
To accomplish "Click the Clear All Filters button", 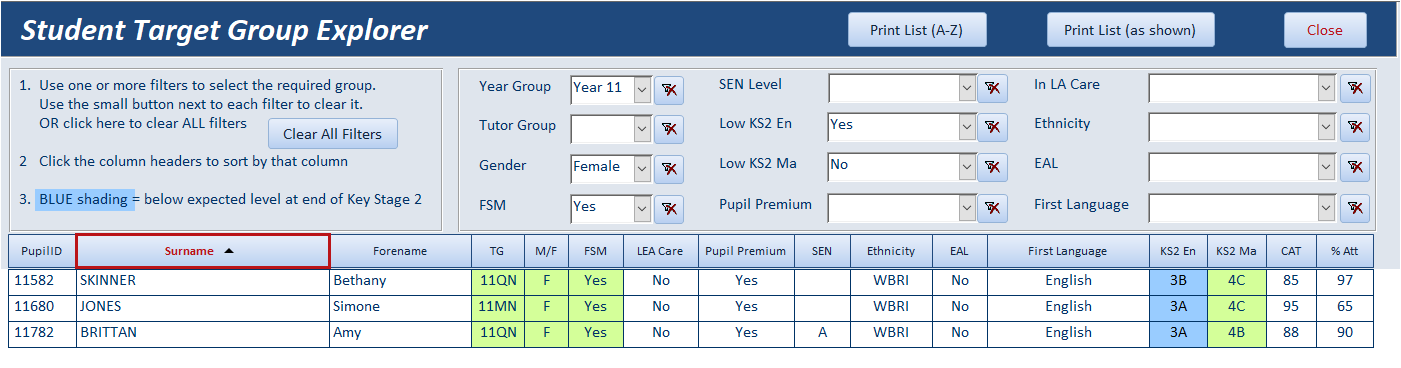I will click(x=332, y=134).
